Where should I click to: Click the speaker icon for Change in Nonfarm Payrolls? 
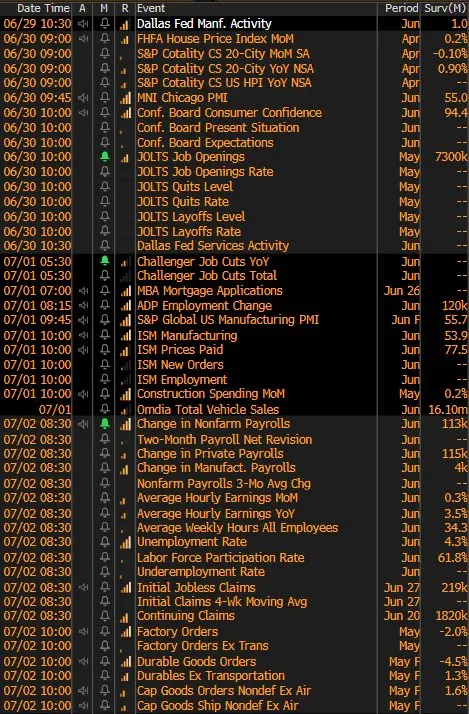(83, 424)
